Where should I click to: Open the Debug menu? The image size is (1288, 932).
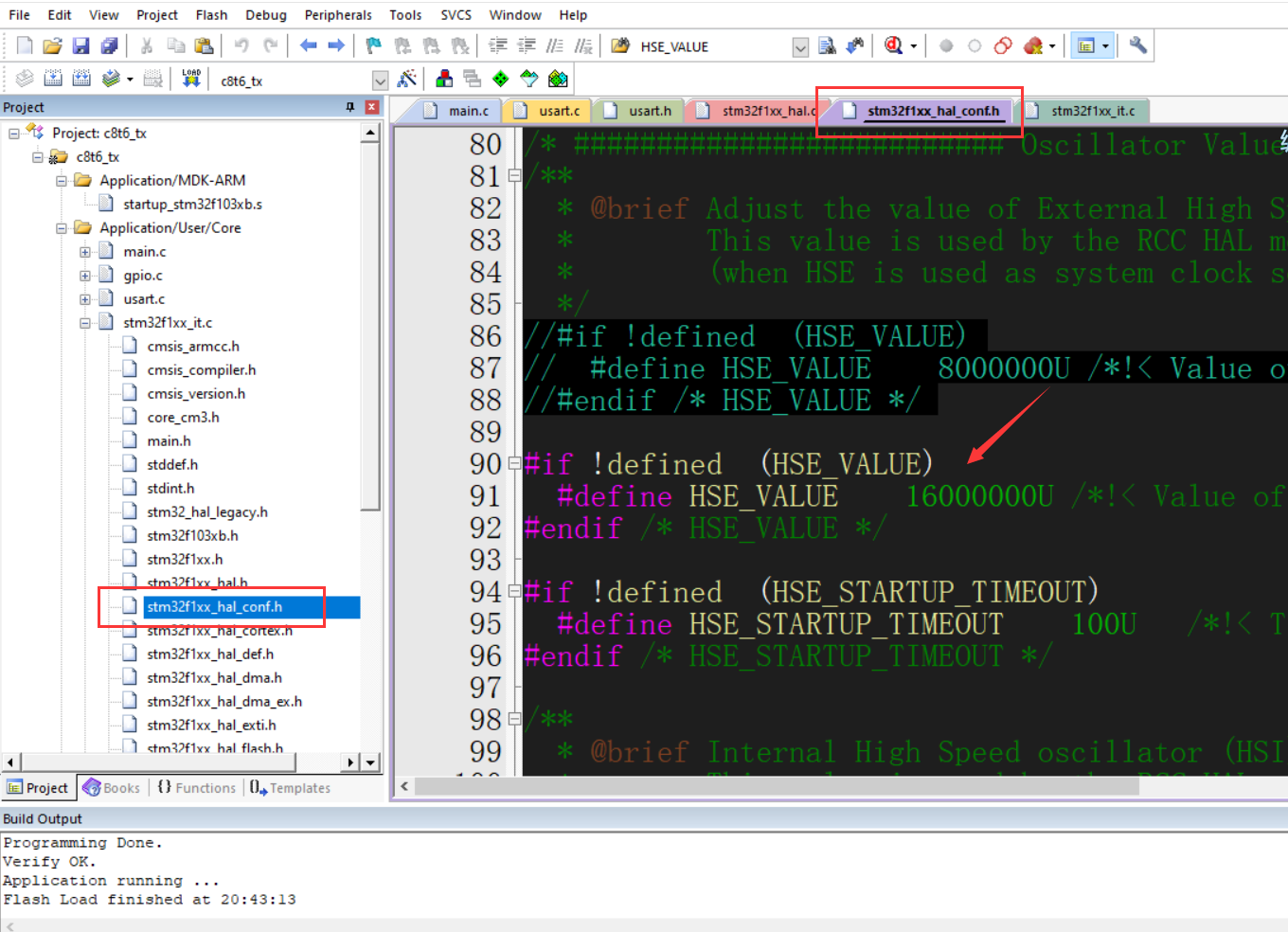click(266, 15)
